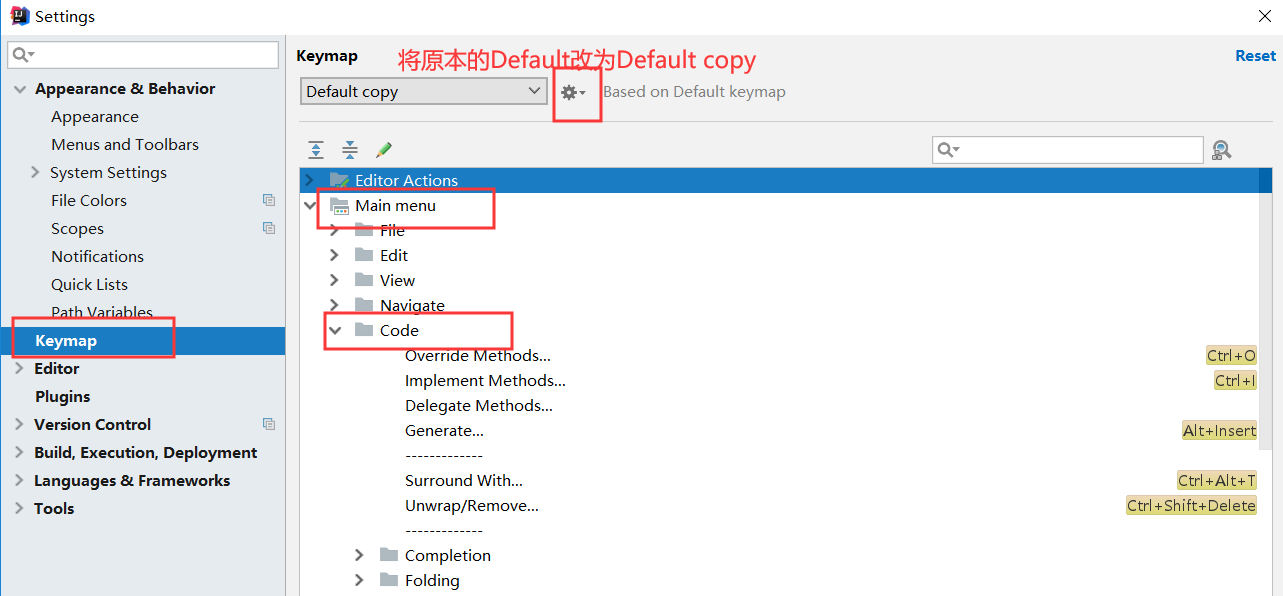Click the Folding folder icon
The image size is (1283, 596).
(x=389, y=580)
